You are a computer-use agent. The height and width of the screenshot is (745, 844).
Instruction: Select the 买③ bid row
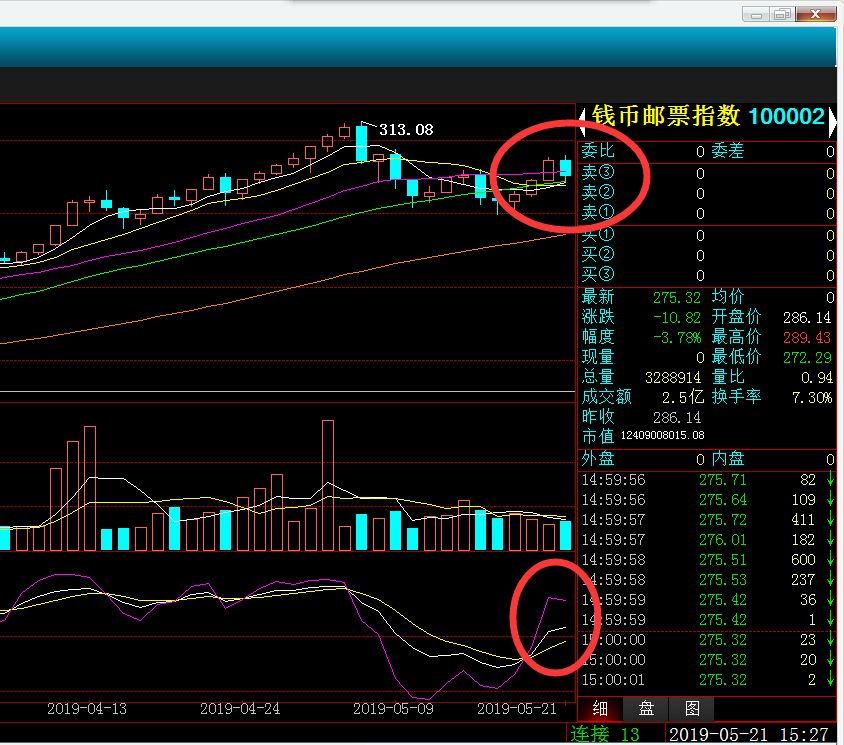point(707,275)
